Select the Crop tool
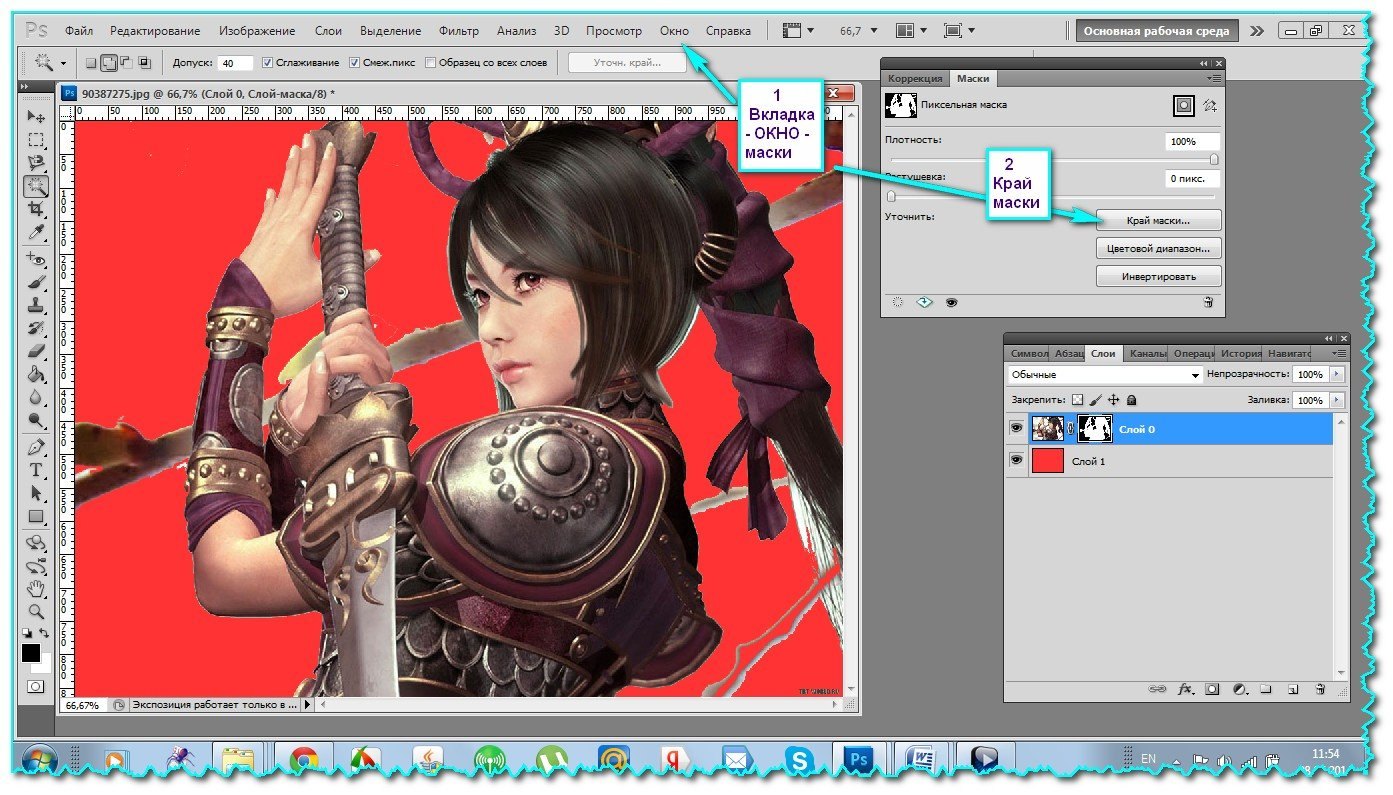 tap(36, 209)
